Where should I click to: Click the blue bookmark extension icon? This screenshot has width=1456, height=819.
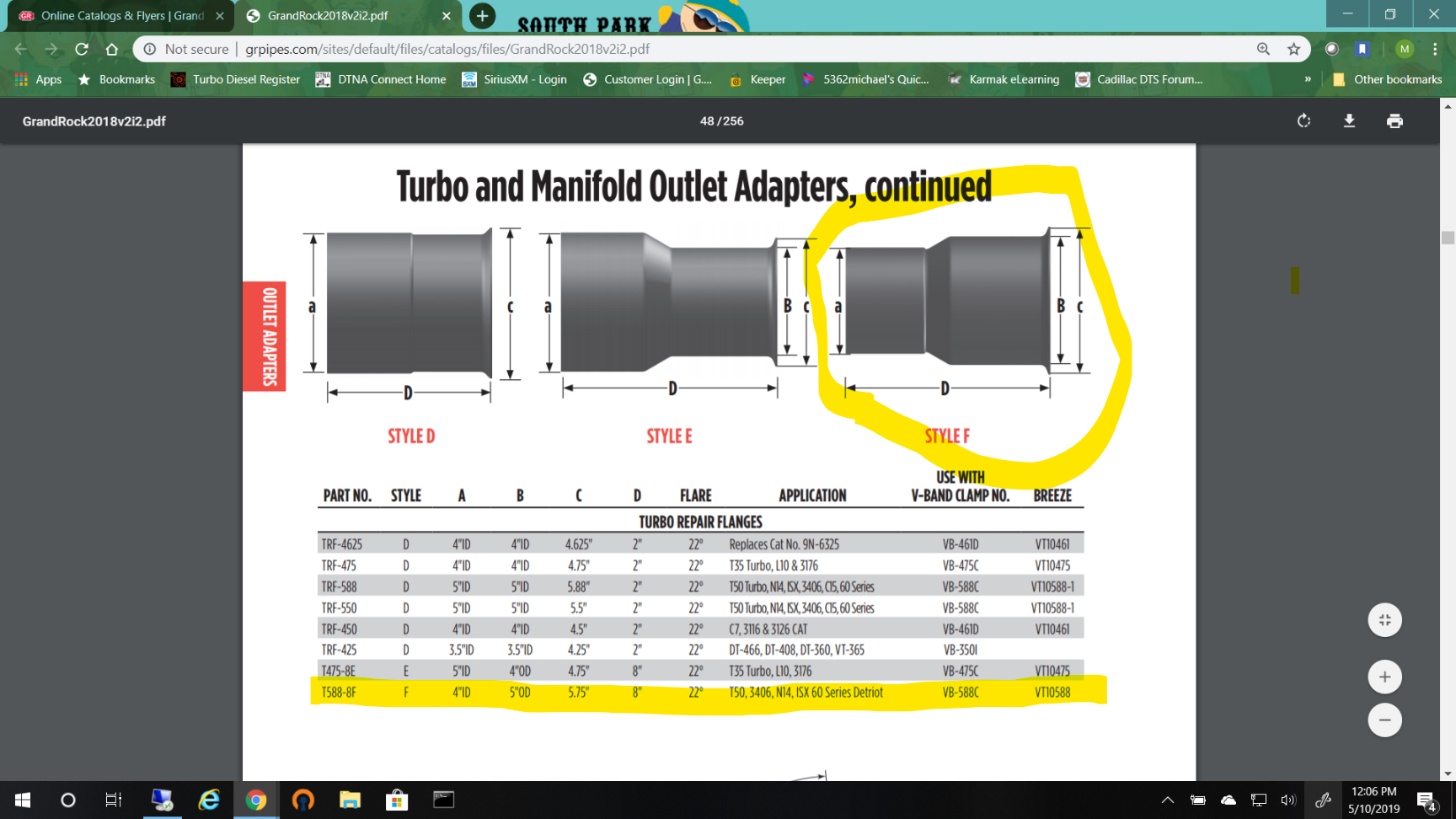point(1362,49)
